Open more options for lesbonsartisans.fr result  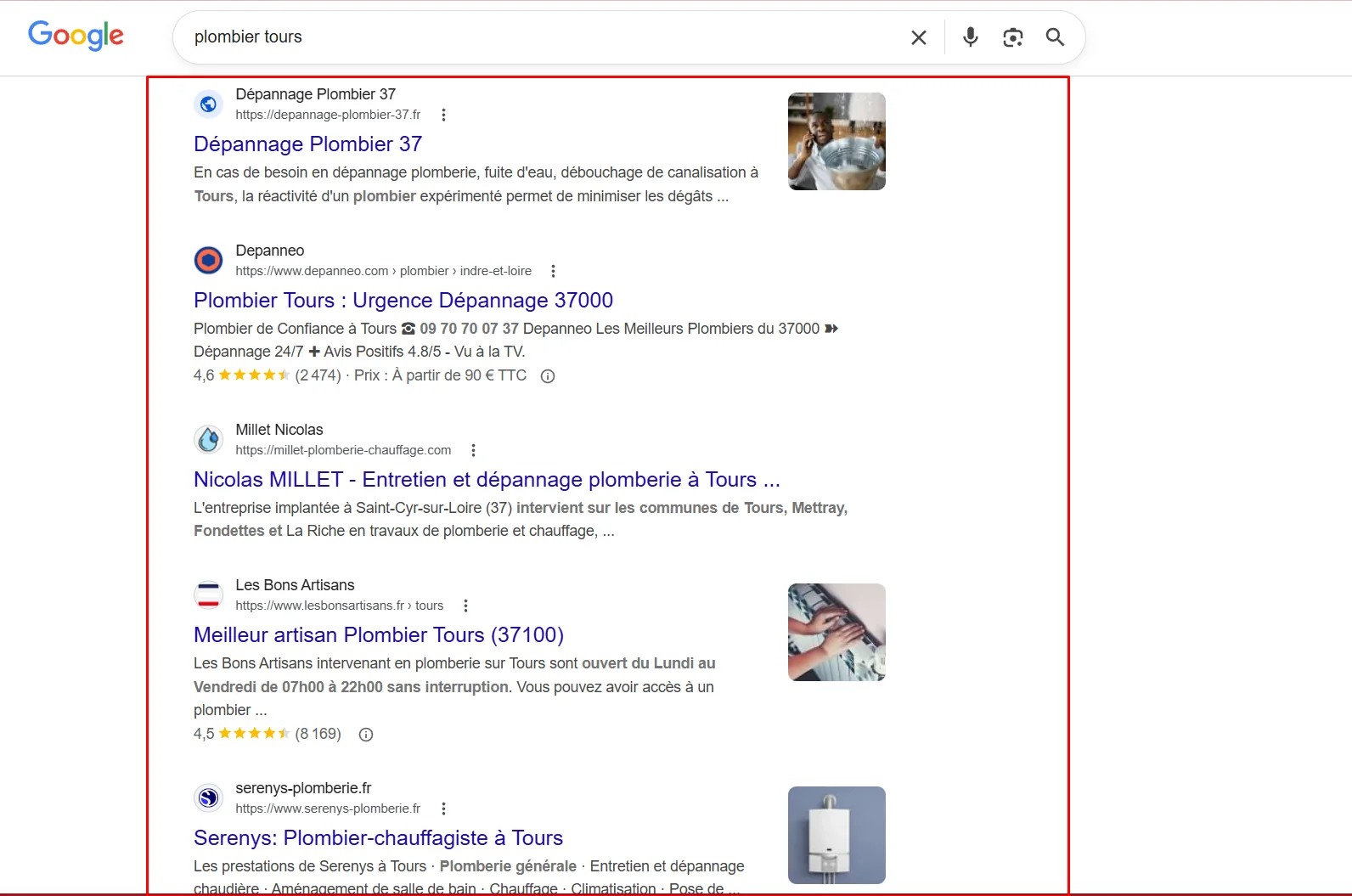[x=465, y=606]
